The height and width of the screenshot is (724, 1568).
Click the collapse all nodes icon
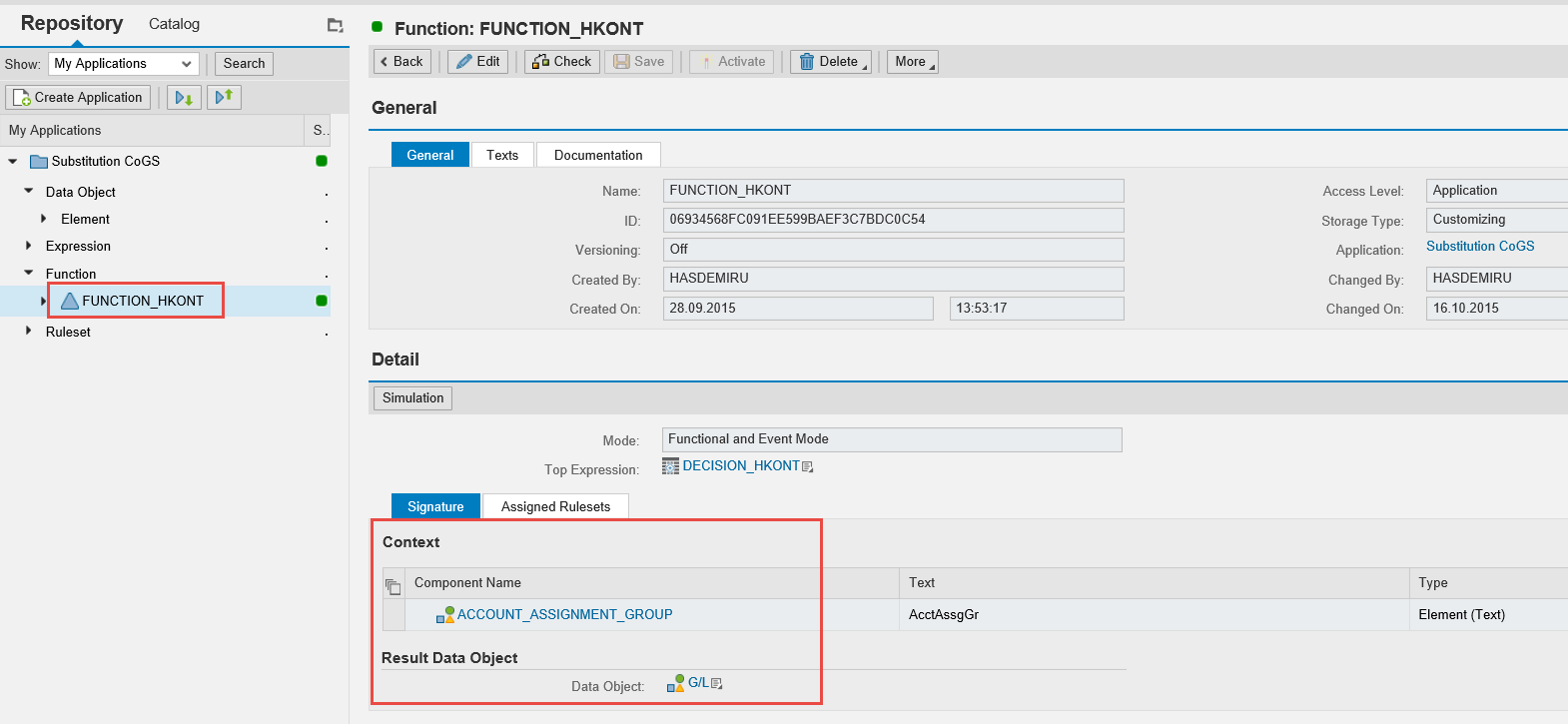[x=224, y=97]
